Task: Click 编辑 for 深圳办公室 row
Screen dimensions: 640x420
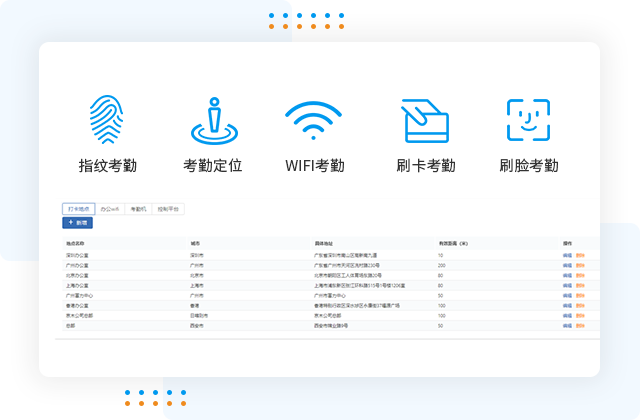Action: 567,256
